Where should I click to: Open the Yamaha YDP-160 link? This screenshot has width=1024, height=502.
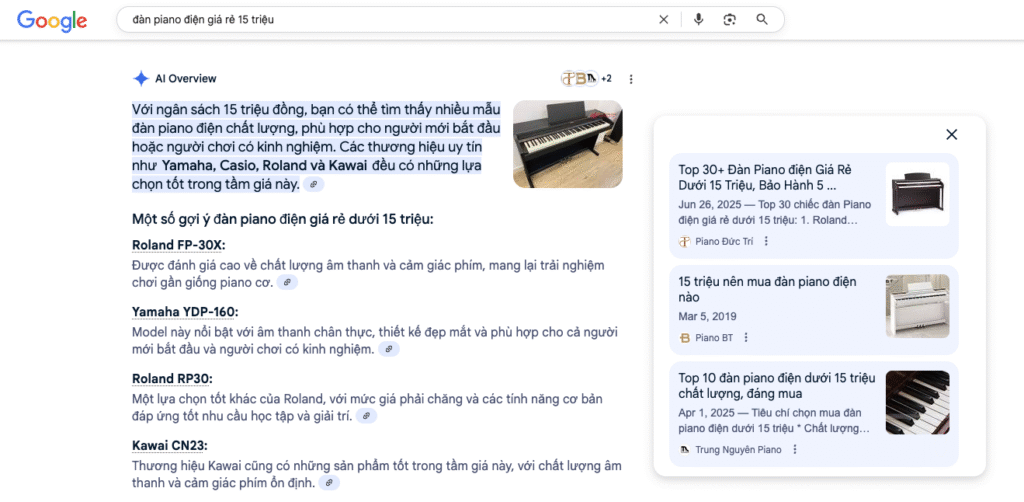(184, 312)
